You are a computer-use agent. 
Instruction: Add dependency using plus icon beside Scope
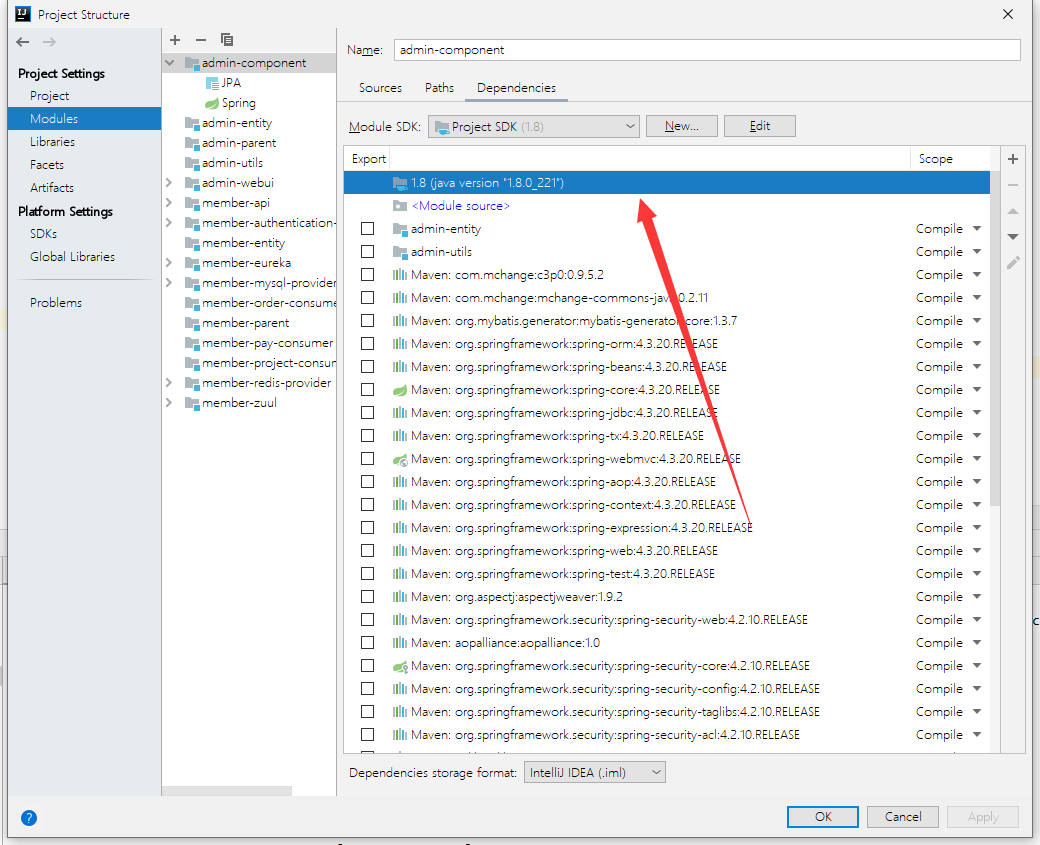1013,159
